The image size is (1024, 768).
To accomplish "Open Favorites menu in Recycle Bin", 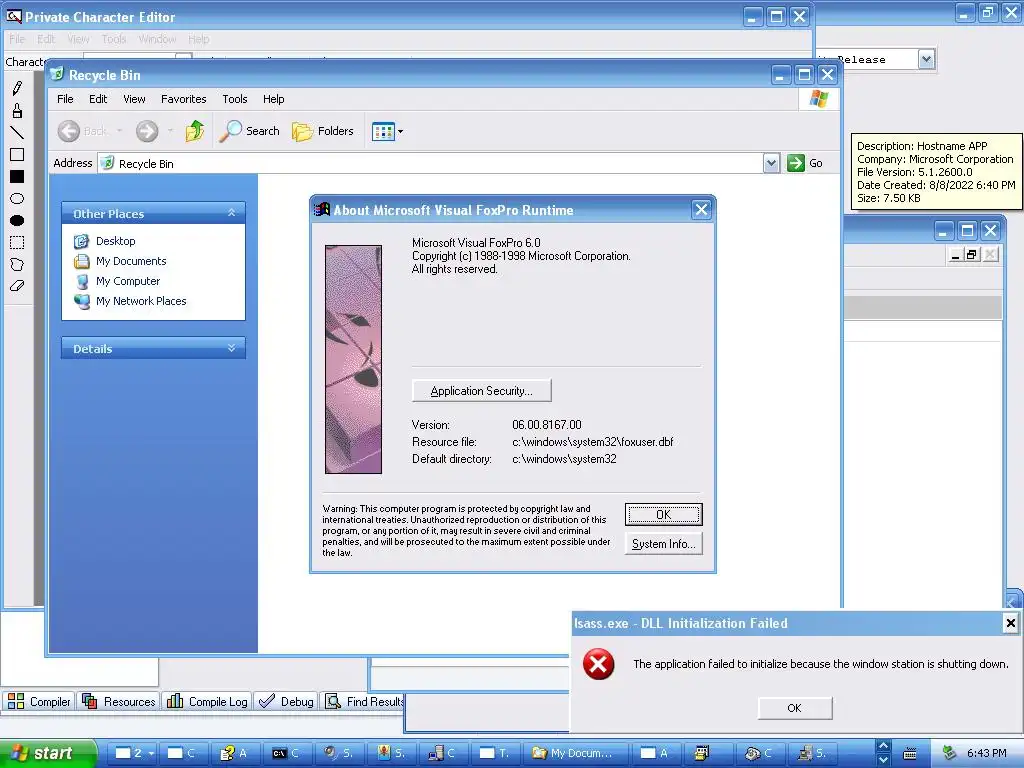I will point(184,99).
